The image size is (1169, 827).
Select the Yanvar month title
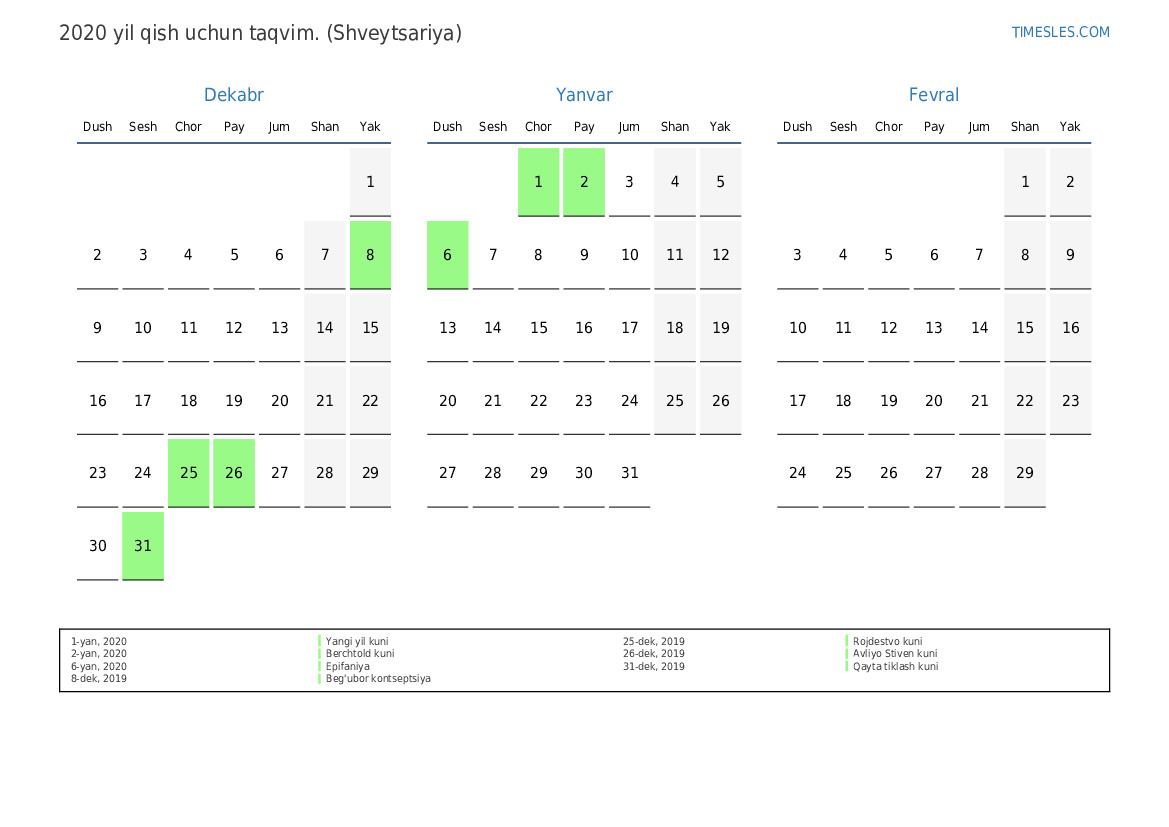click(584, 95)
